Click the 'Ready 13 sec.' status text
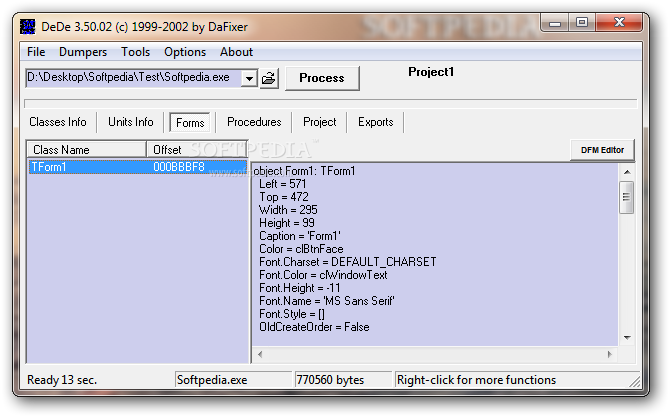Viewport: 670px width, 417px height. point(62,380)
